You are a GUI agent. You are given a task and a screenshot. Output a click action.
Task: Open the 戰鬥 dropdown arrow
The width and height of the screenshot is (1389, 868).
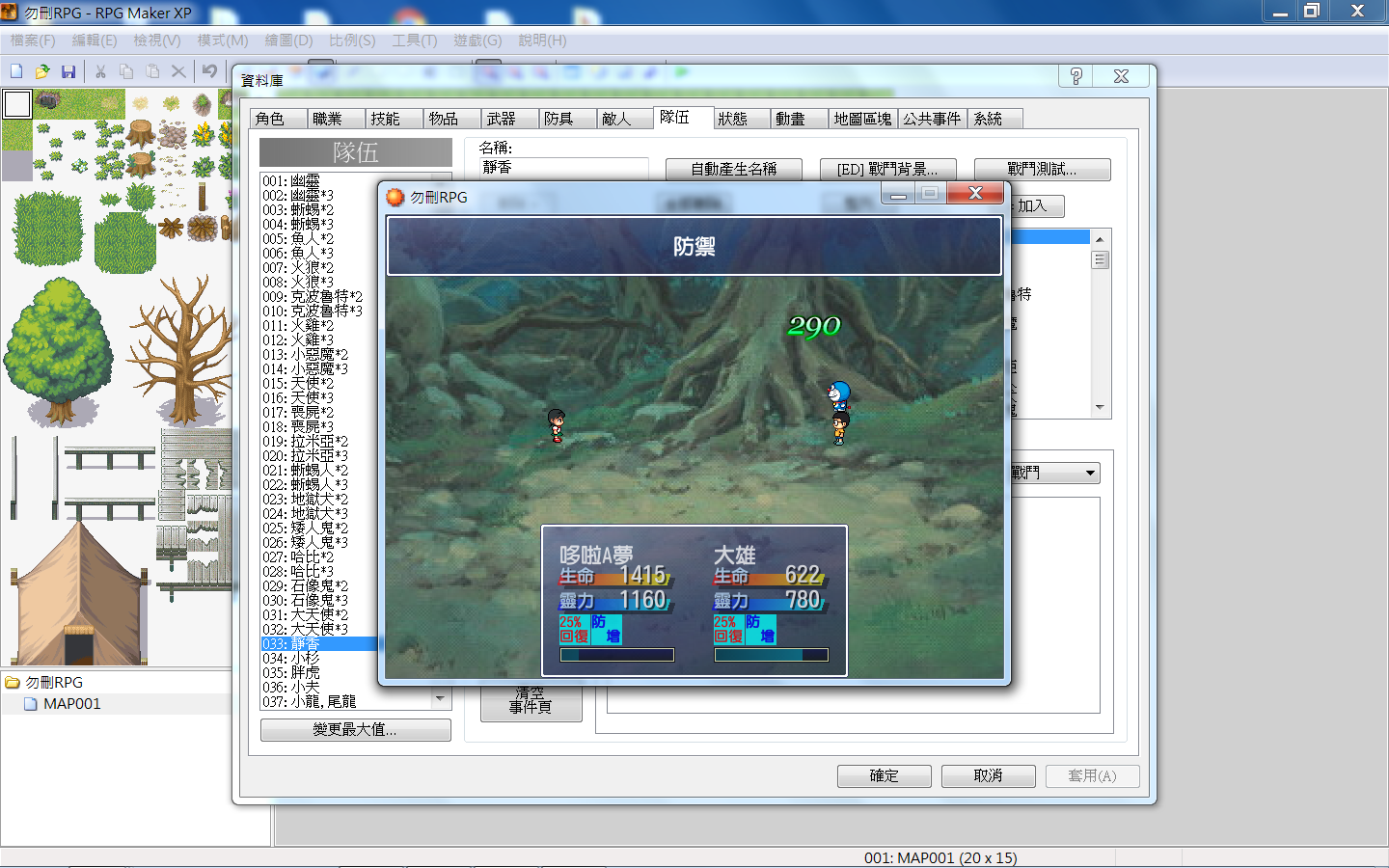pos(1090,474)
